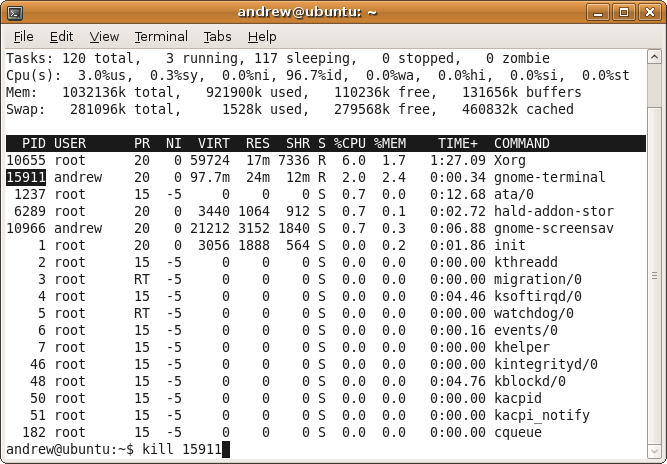This screenshot has width=667, height=464.
Task: Click the watchdog/0 command text
Action: pyautogui.click(x=533, y=314)
